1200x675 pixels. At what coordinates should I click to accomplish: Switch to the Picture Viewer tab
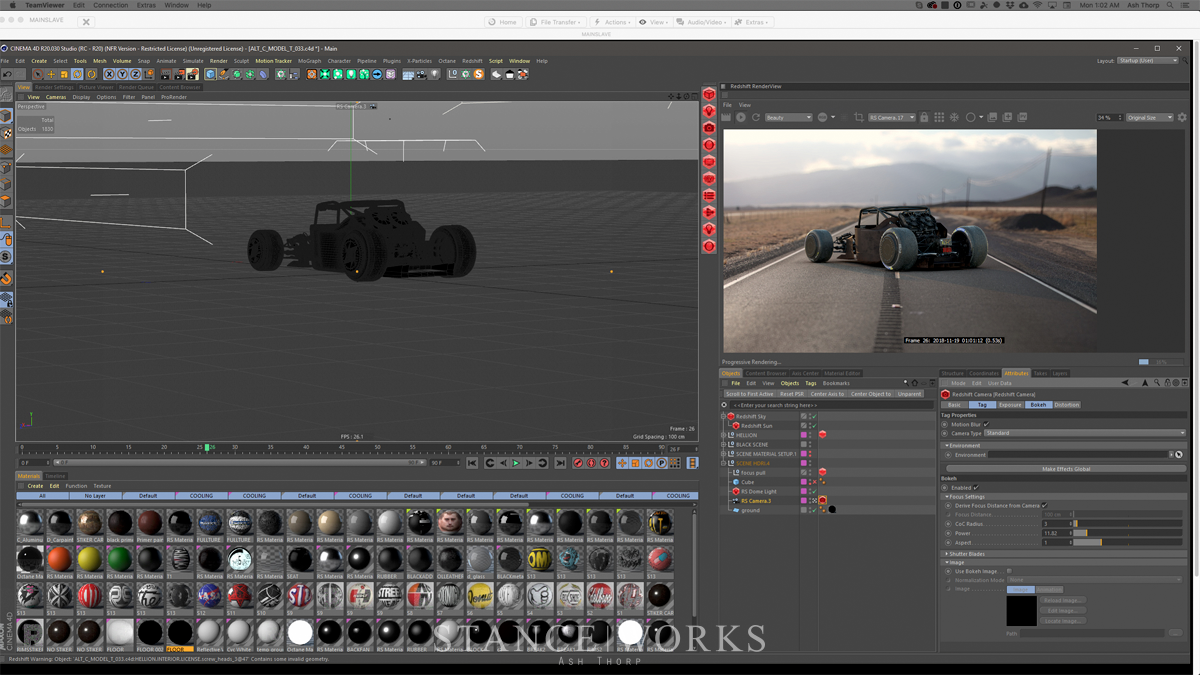[x=96, y=87]
